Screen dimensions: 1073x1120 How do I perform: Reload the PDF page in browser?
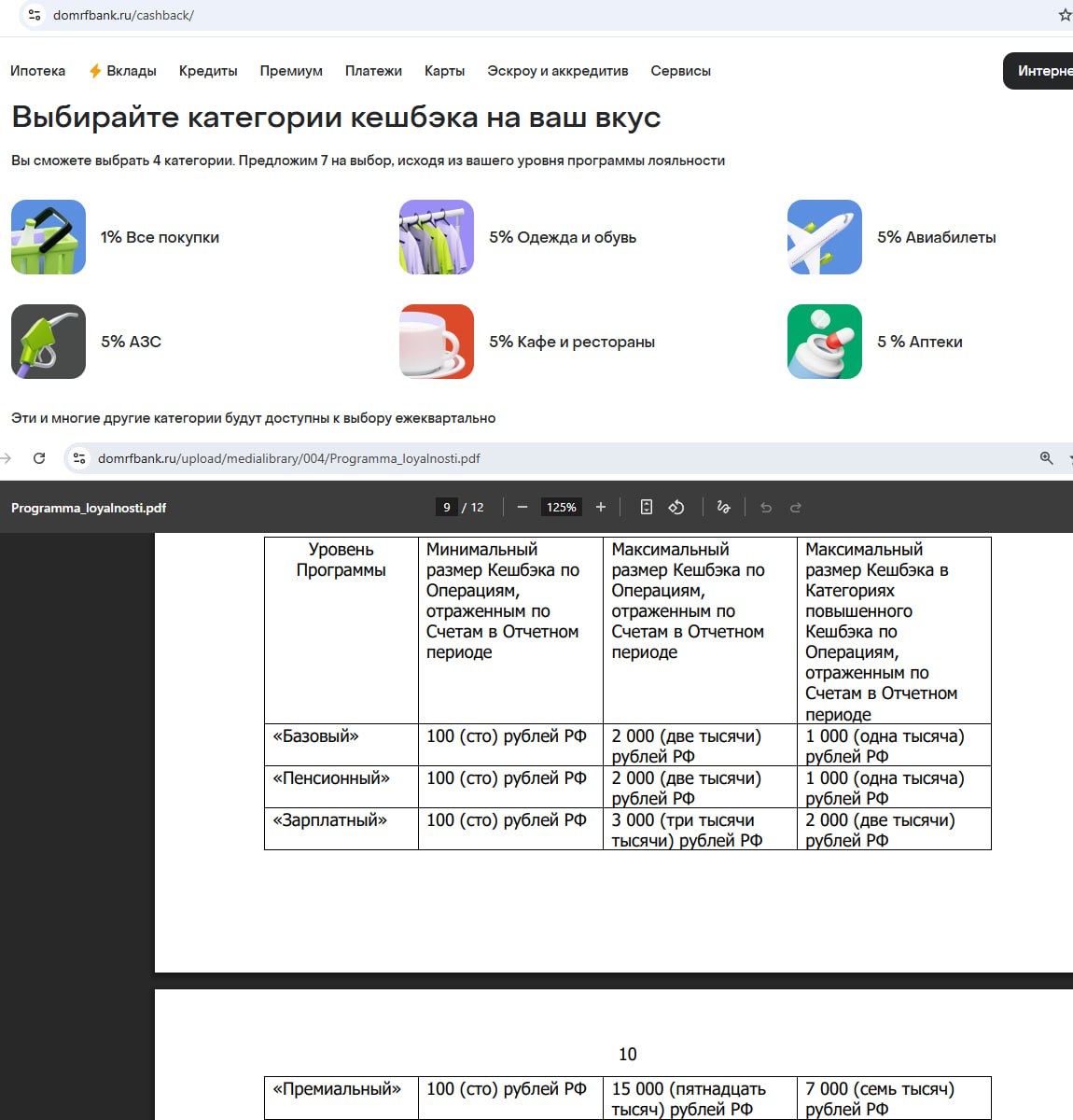[x=39, y=458]
